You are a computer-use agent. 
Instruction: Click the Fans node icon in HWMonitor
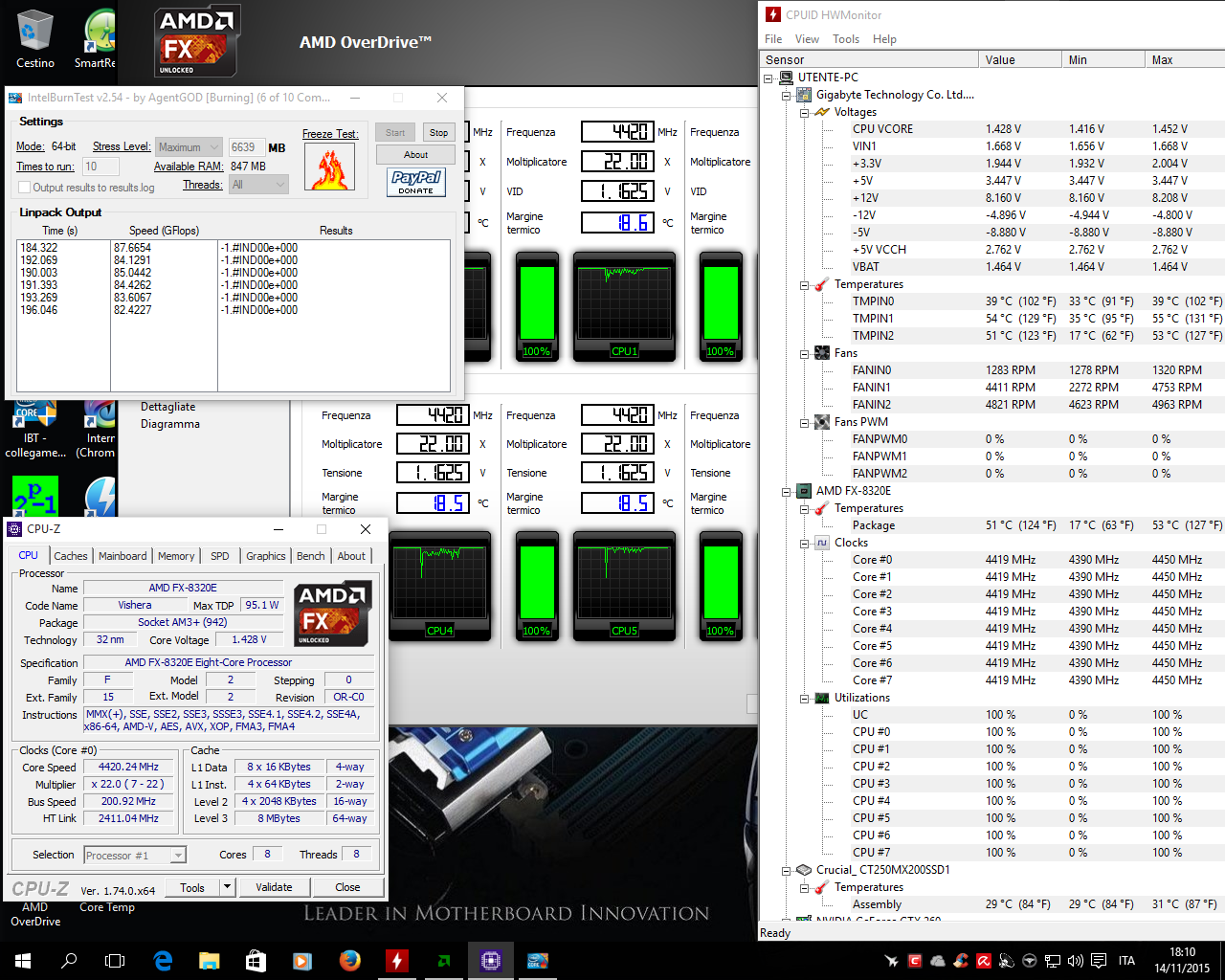(822, 353)
